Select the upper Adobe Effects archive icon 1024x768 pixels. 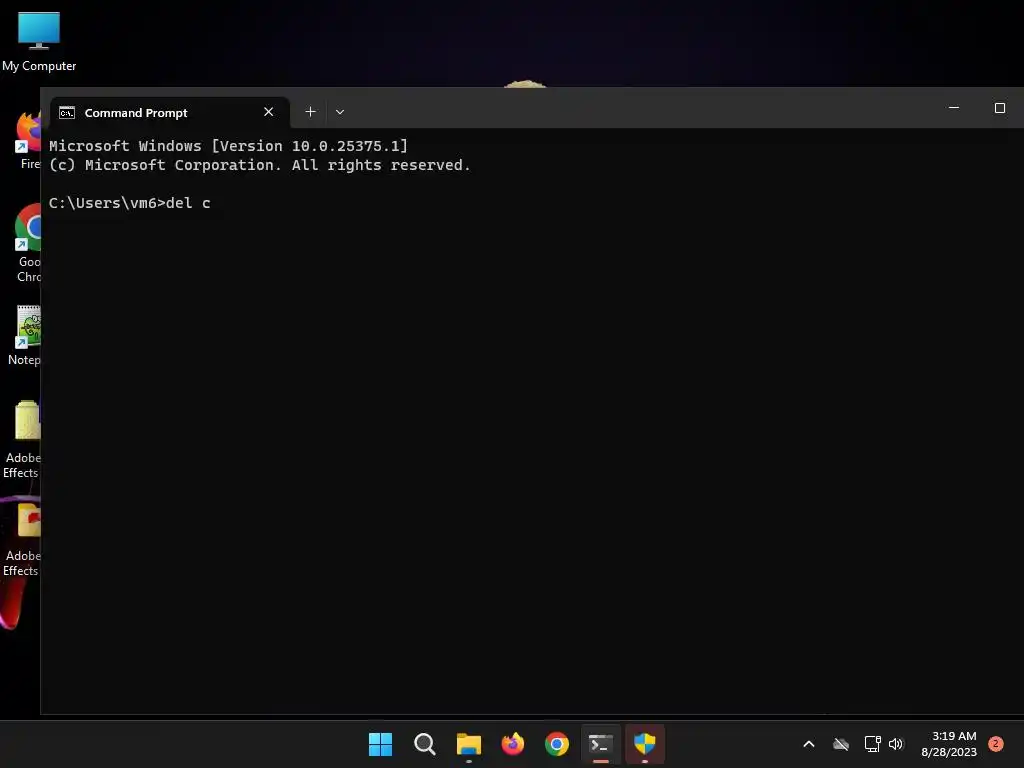[x=23, y=439]
